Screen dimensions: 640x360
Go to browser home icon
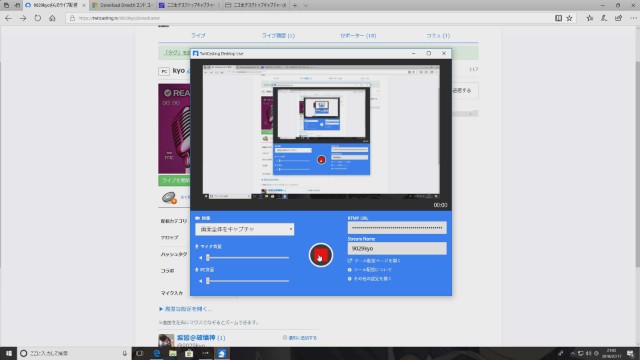(52, 18)
